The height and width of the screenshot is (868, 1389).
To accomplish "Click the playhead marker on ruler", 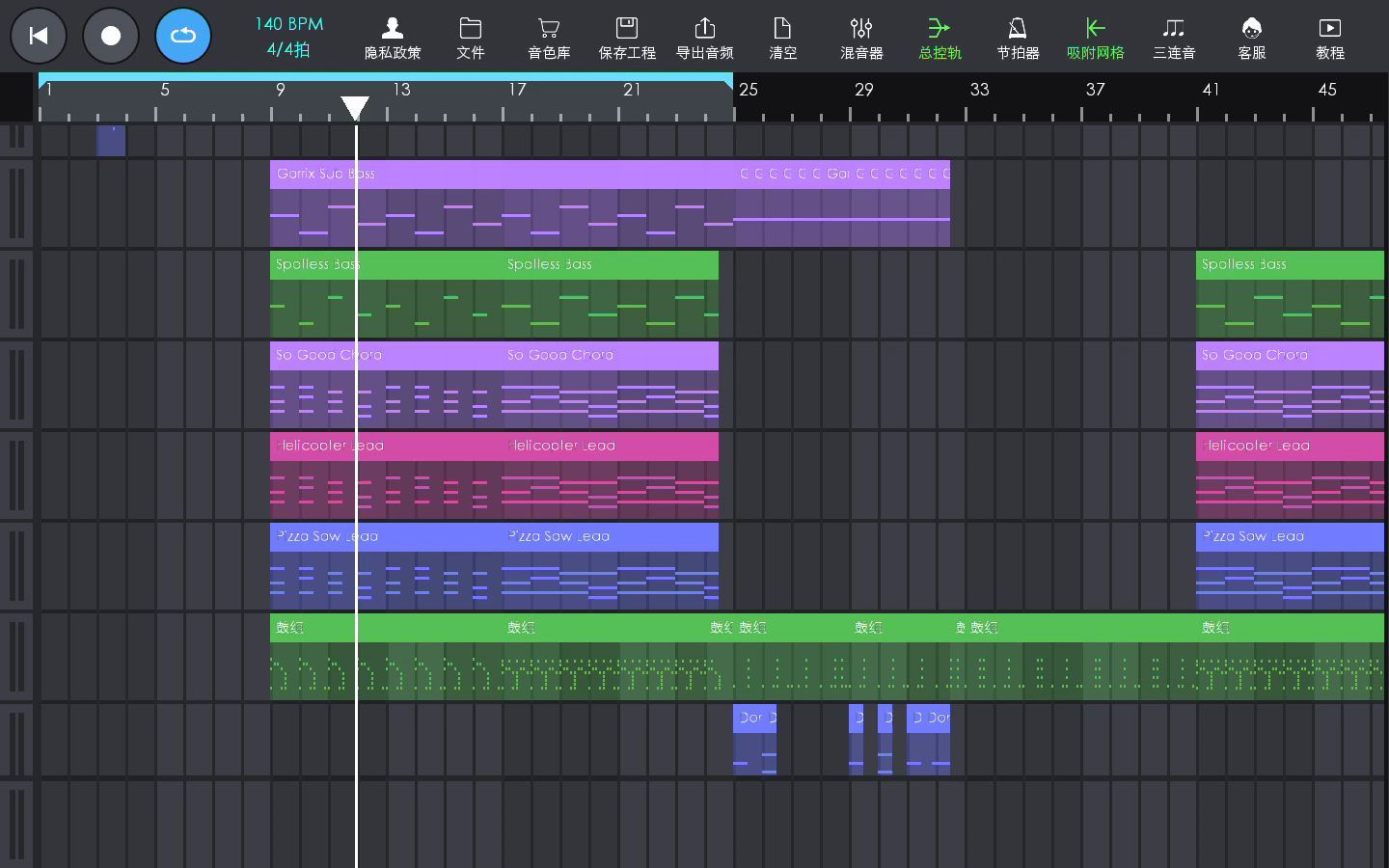I will [356, 108].
